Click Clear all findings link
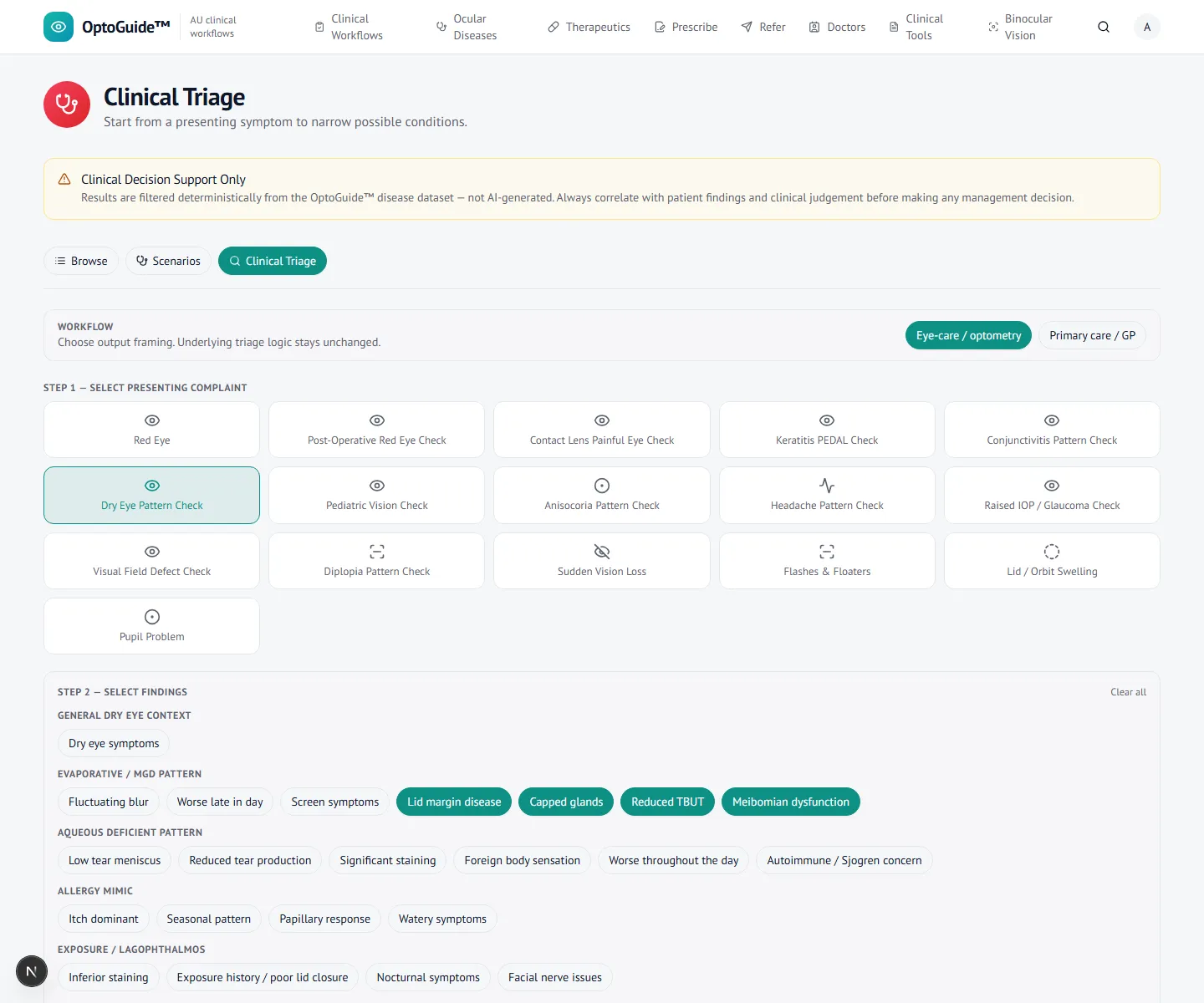Screen dimensions: 1204x1003 tap(1128, 692)
